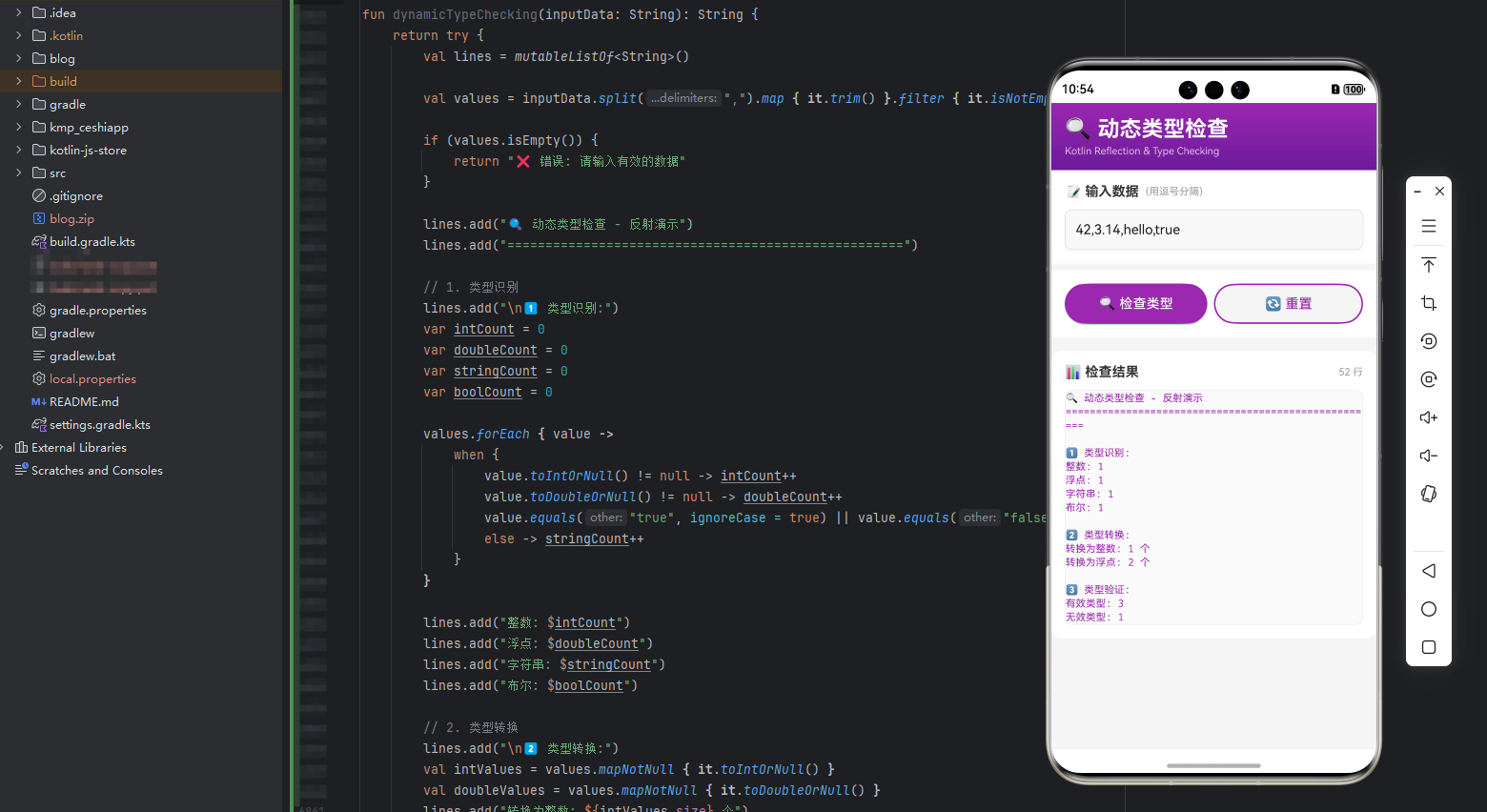Click dynamicTypeChecking function name in code

465,14
